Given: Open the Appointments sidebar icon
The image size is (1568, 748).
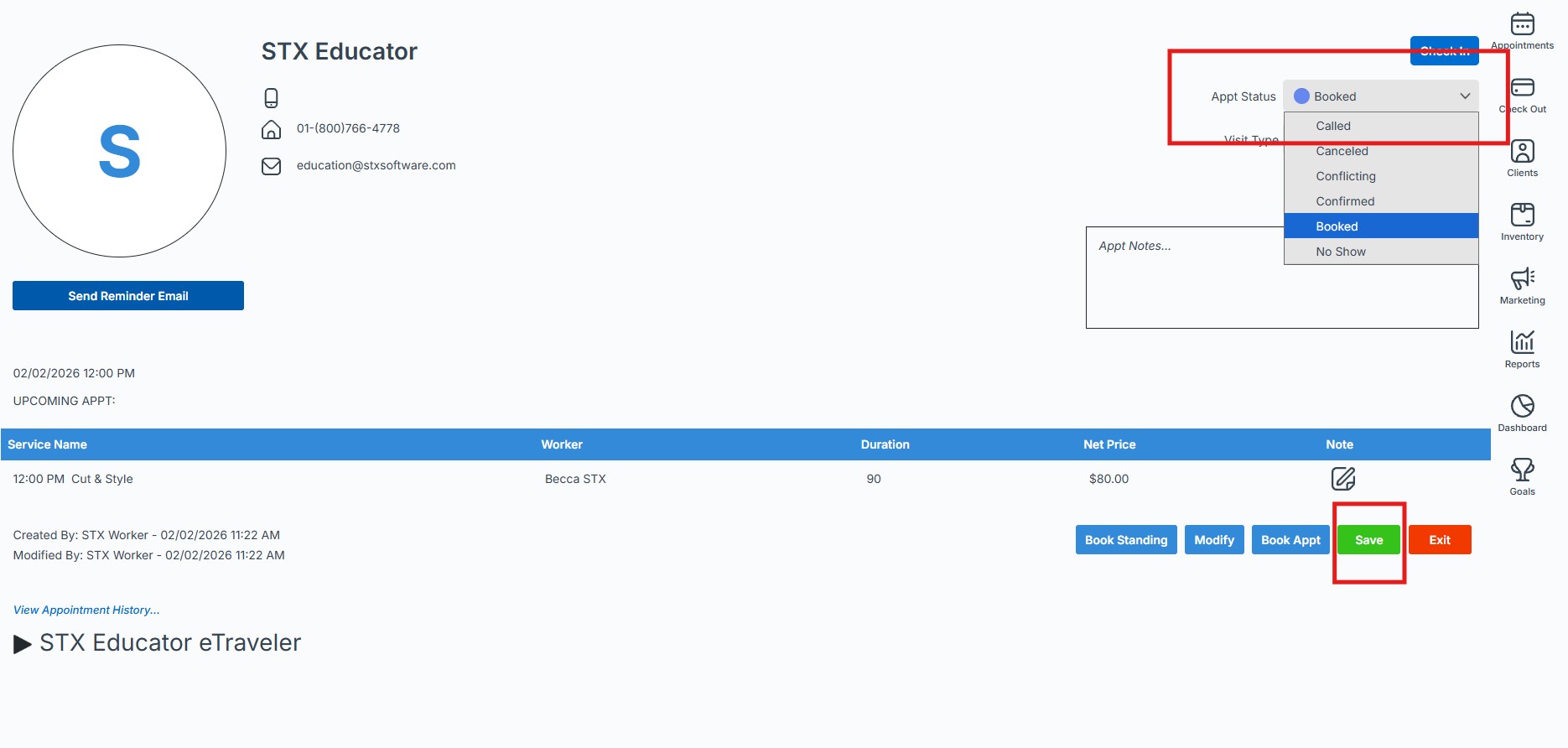Looking at the screenshot, I should (1522, 24).
